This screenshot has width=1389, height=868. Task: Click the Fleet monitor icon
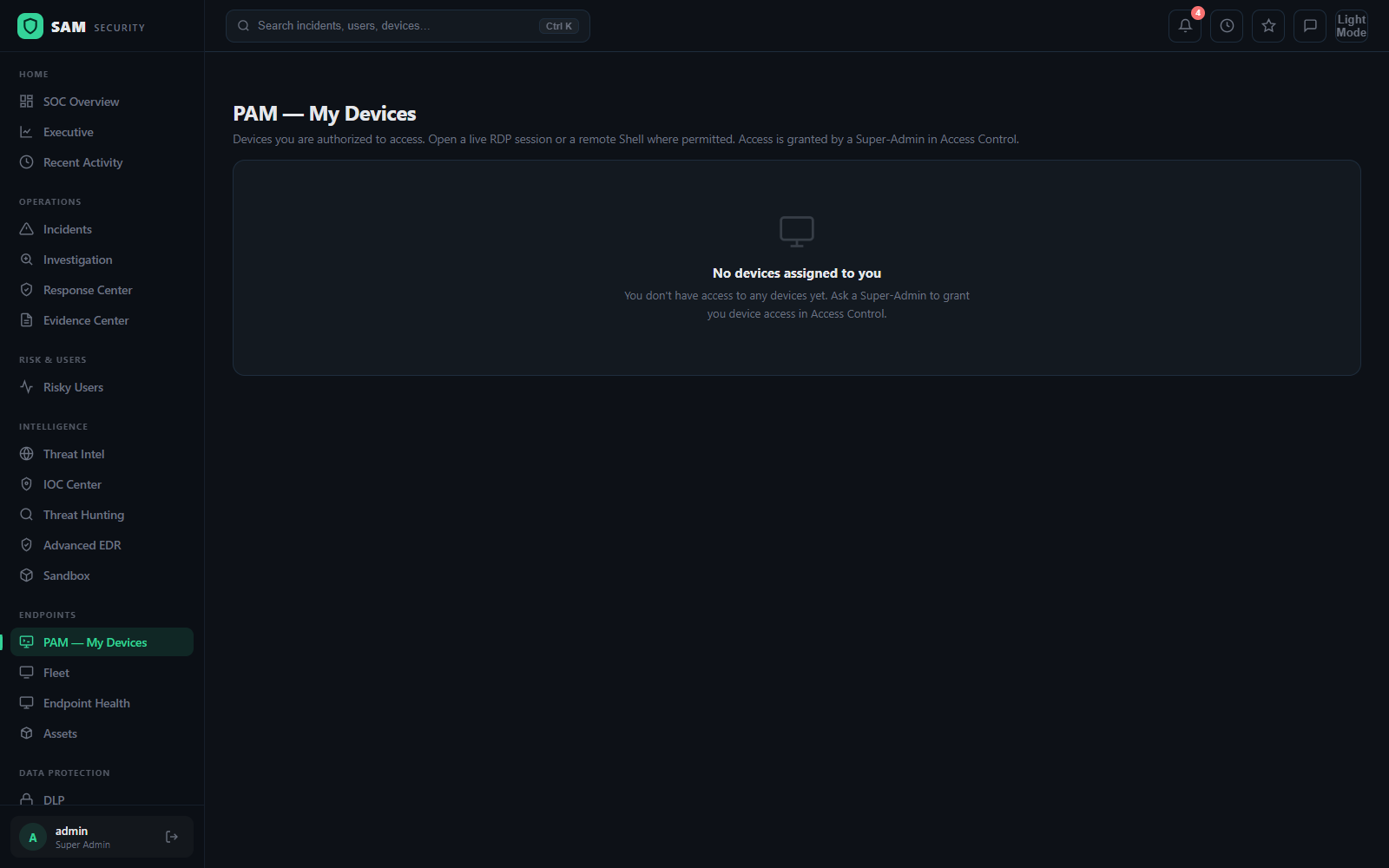coord(27,673)
